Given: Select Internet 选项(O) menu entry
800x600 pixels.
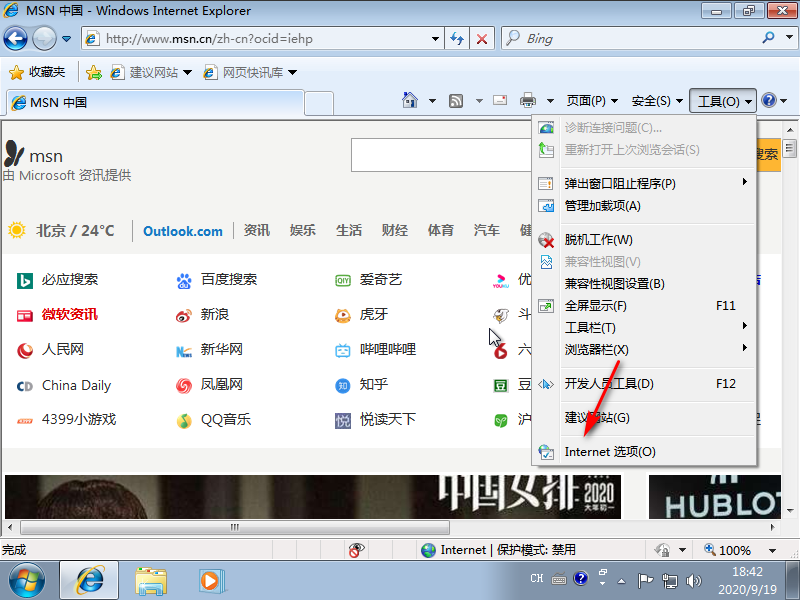Looking at the screenshot, I should [x=610, y=452].
